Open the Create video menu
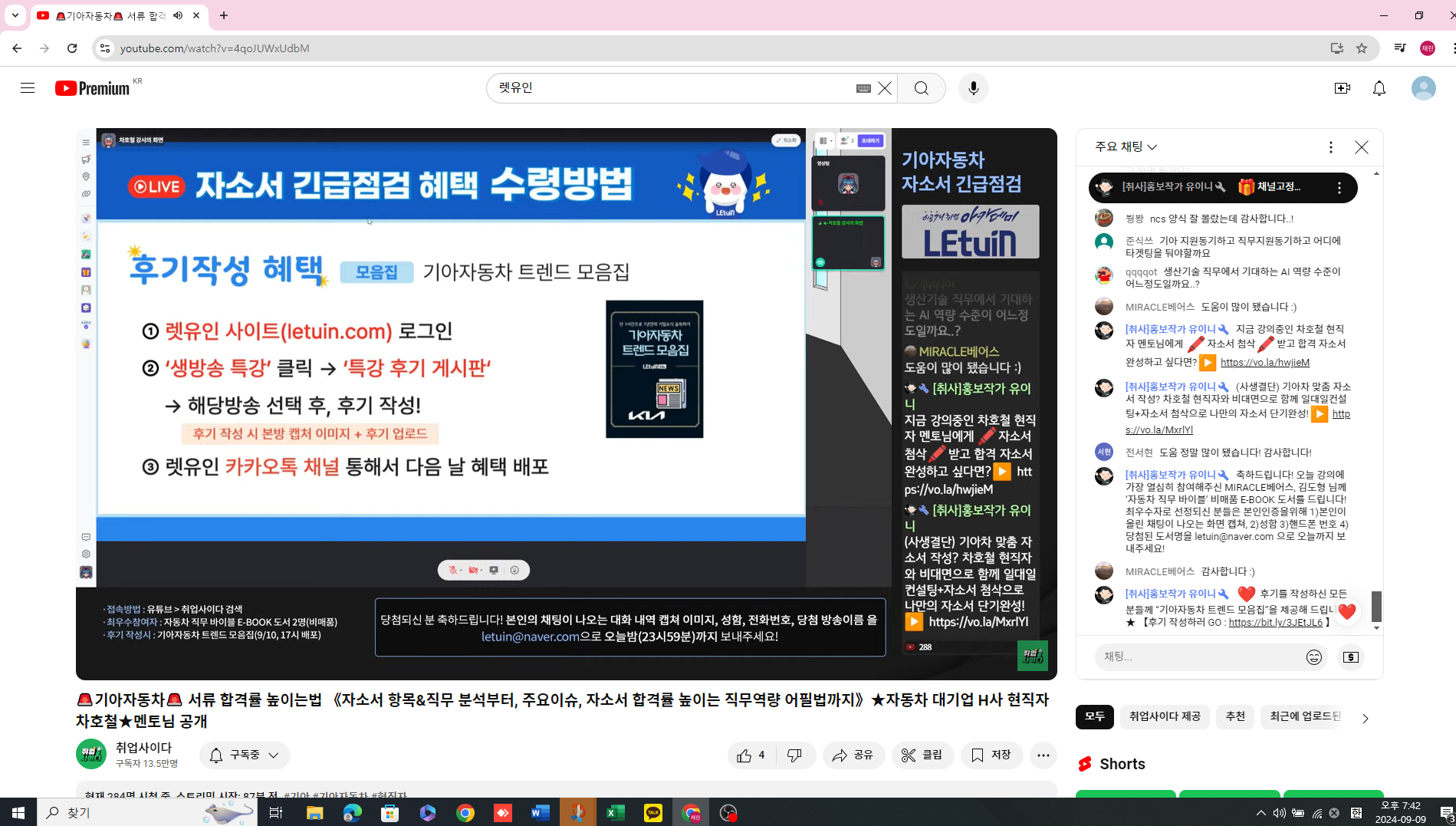This screenshot has width=1456, height=826. [x=1343, y=88]
